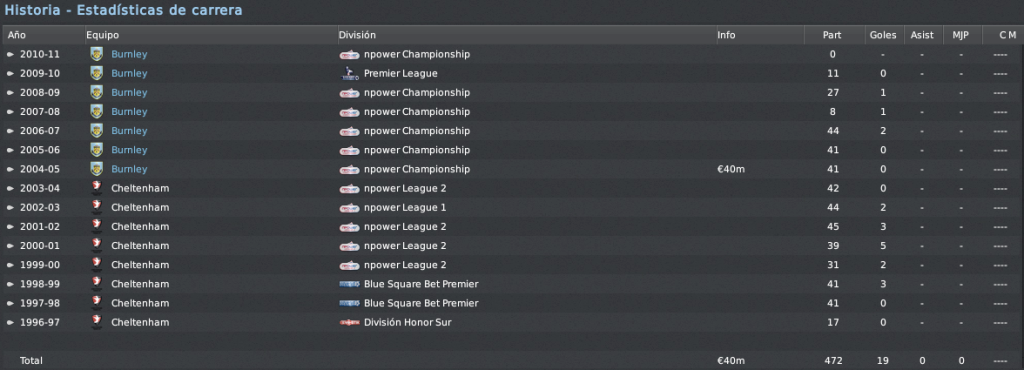The width and height of the screenshot is (1024, 370).
Task: Expand the 1997-98 season row arrow
Action: click(10, 303)
